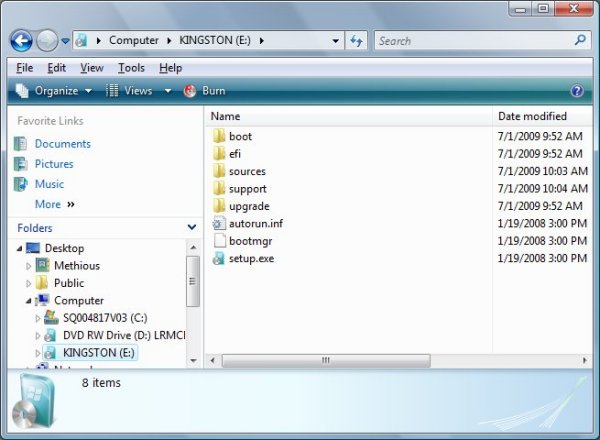Click the Windows disc icon in details pane
The width and height of the screenshot is (600, 440).
click(34, 402)
